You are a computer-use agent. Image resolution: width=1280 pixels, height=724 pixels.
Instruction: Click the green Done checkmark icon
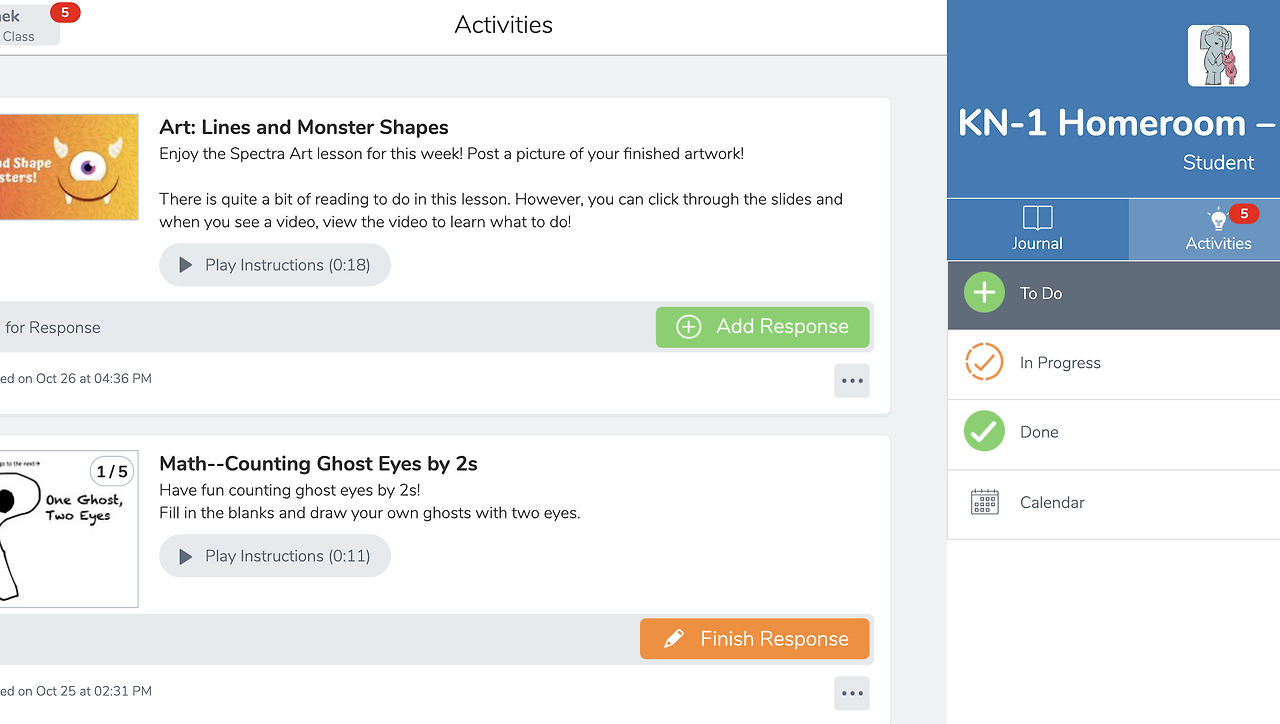(x=984, y=432)
